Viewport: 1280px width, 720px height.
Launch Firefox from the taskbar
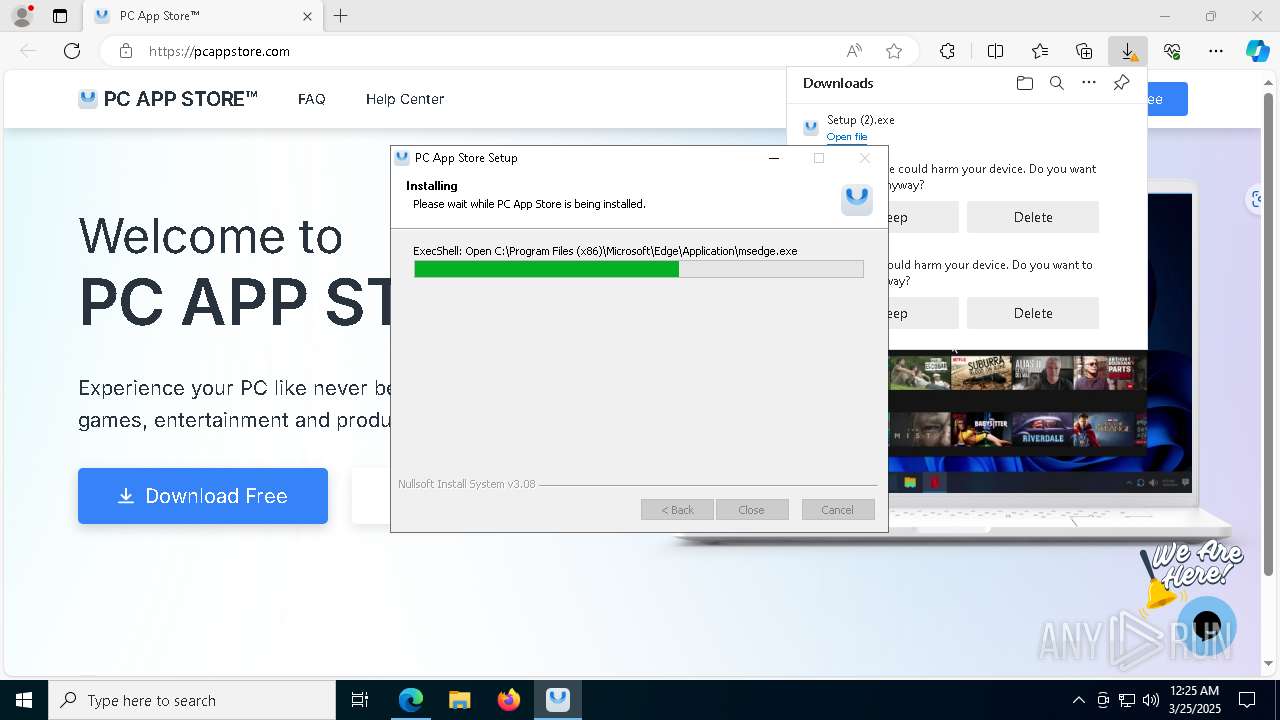(509, 700)
